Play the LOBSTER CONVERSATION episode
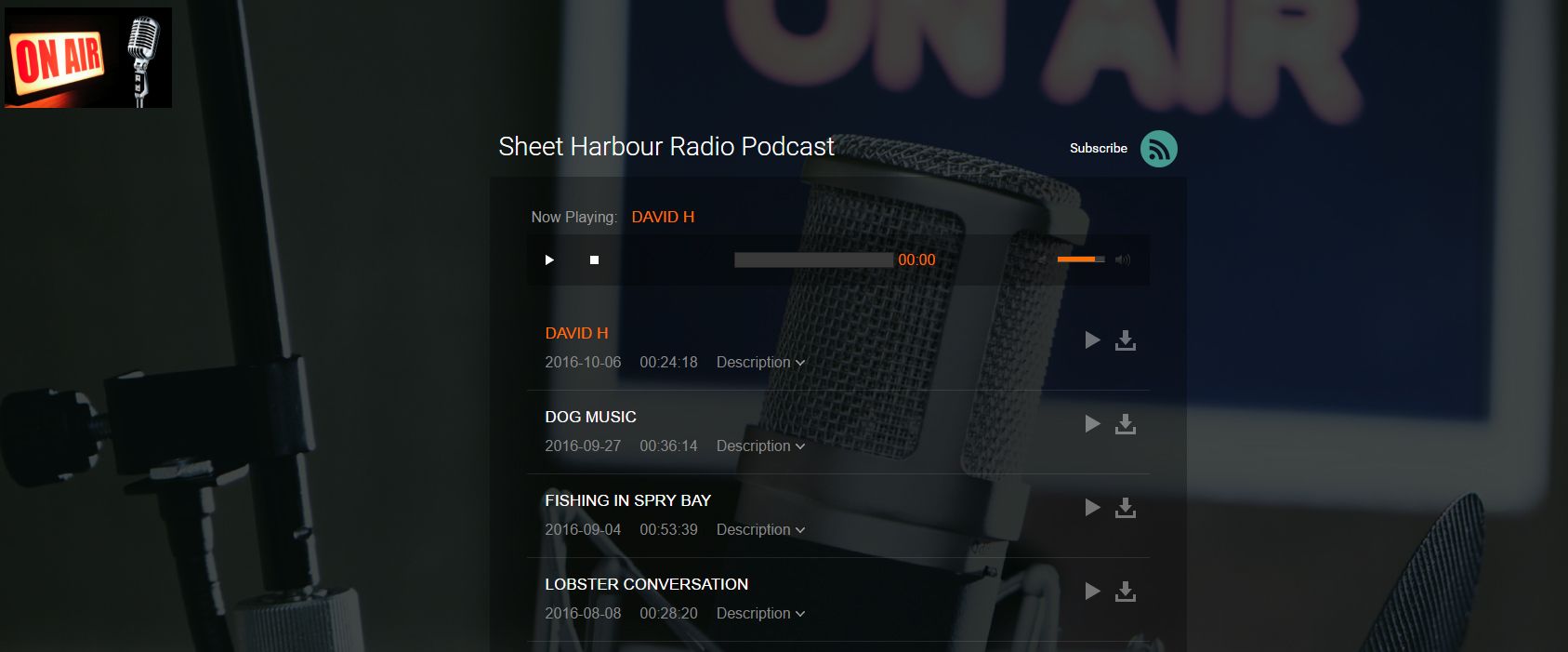This screenshot has width=1568, height=652. pyautogui.click(x=1093, y=592)
